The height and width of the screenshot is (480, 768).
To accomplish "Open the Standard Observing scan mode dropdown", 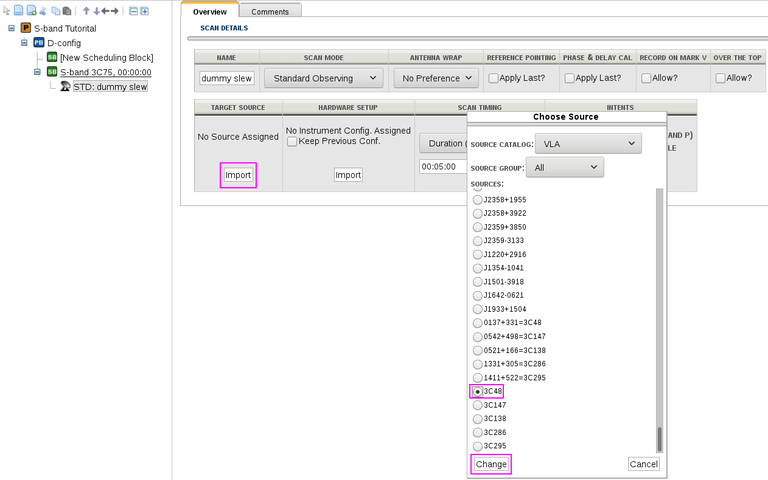I will point(323,78).
